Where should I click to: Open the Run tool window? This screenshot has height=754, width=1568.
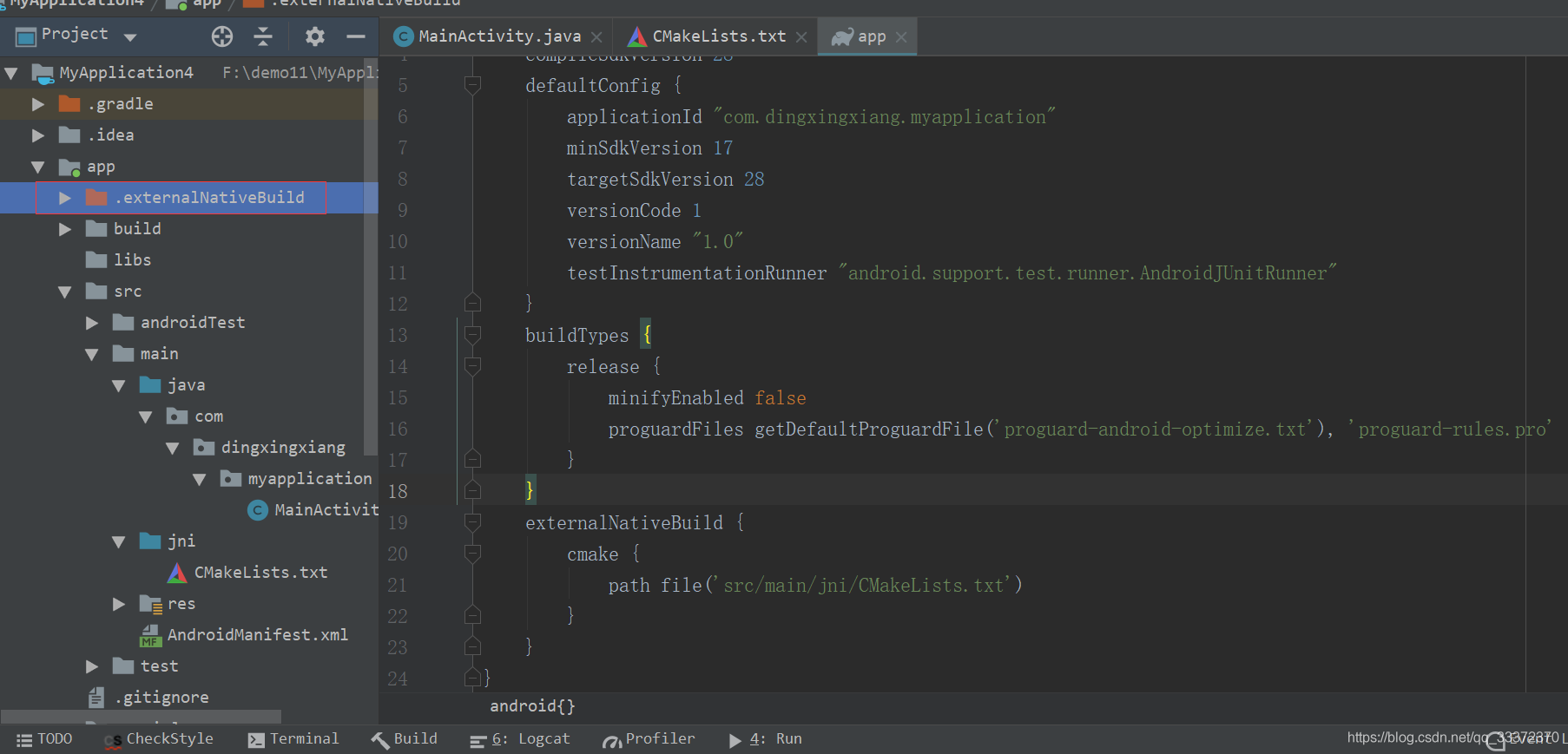[765, 739]
